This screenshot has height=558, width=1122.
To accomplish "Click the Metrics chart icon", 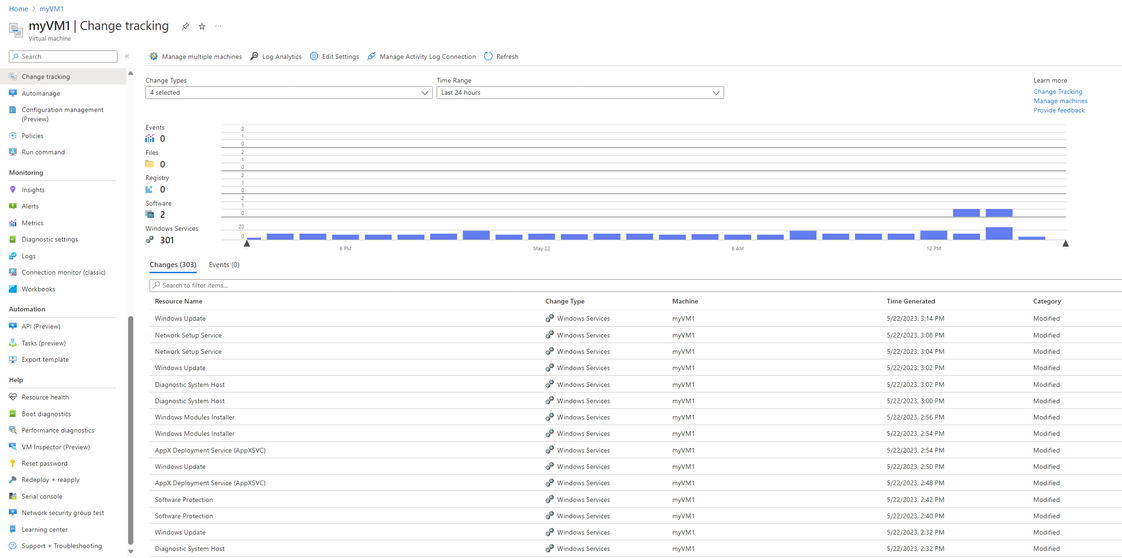I will coord(13,222).
